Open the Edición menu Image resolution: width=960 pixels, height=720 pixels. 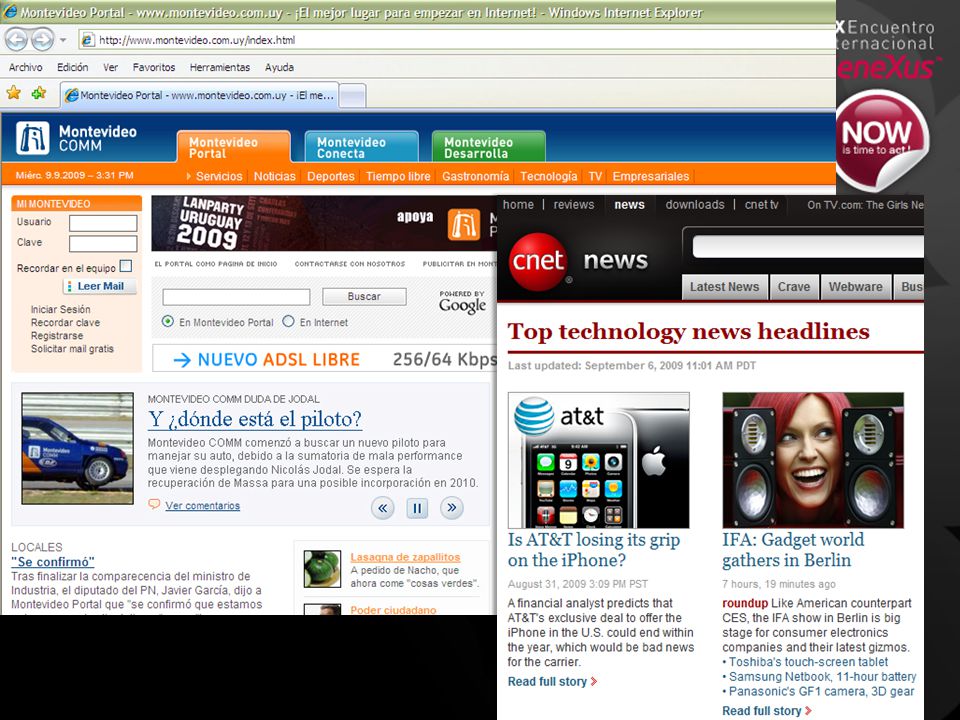72,67
